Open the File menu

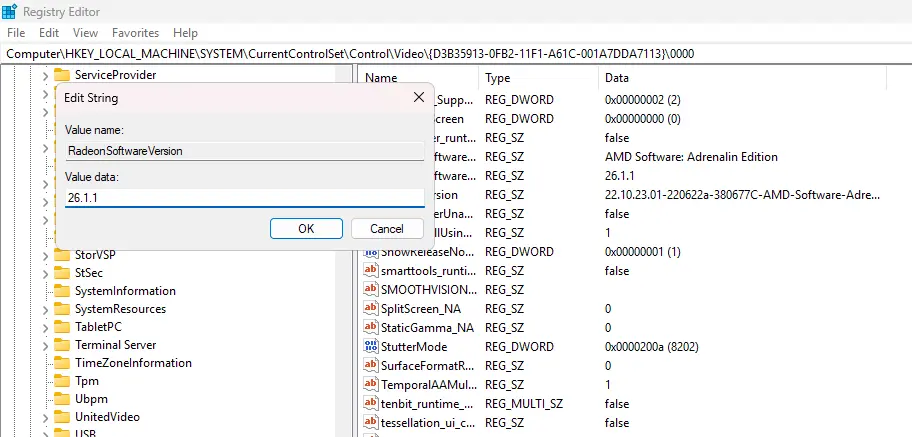[x=16, y=33]
